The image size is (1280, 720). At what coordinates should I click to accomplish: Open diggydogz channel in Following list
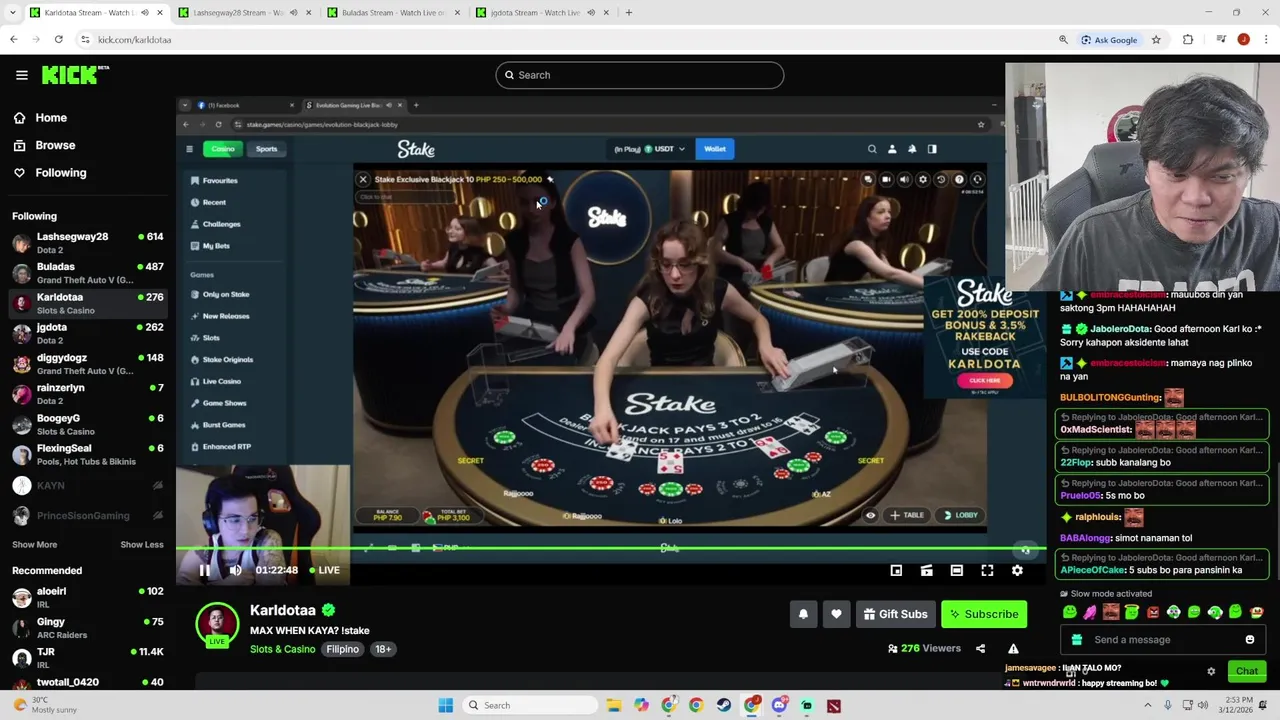pyautogui.click(x=88, y=363)
